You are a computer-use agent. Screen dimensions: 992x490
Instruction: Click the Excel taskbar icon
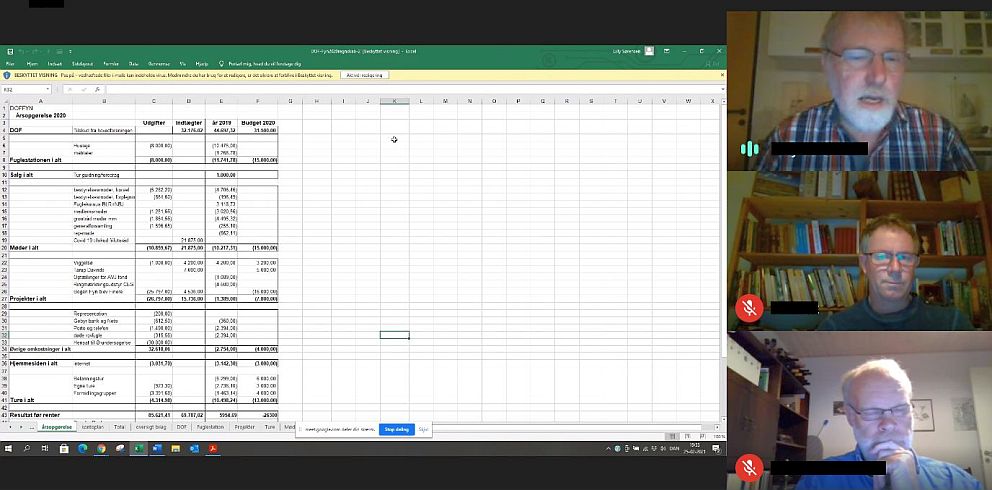[139, 449]
